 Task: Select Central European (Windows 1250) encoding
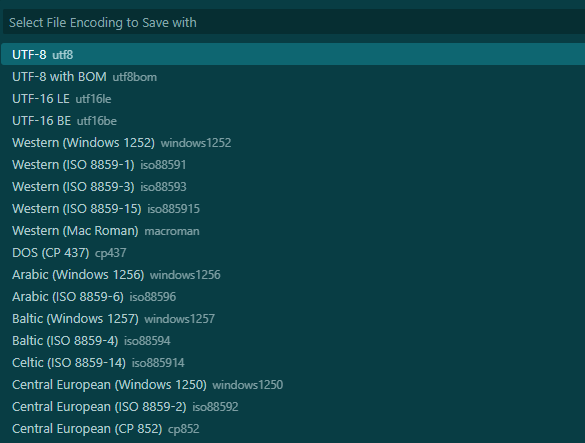293,385
